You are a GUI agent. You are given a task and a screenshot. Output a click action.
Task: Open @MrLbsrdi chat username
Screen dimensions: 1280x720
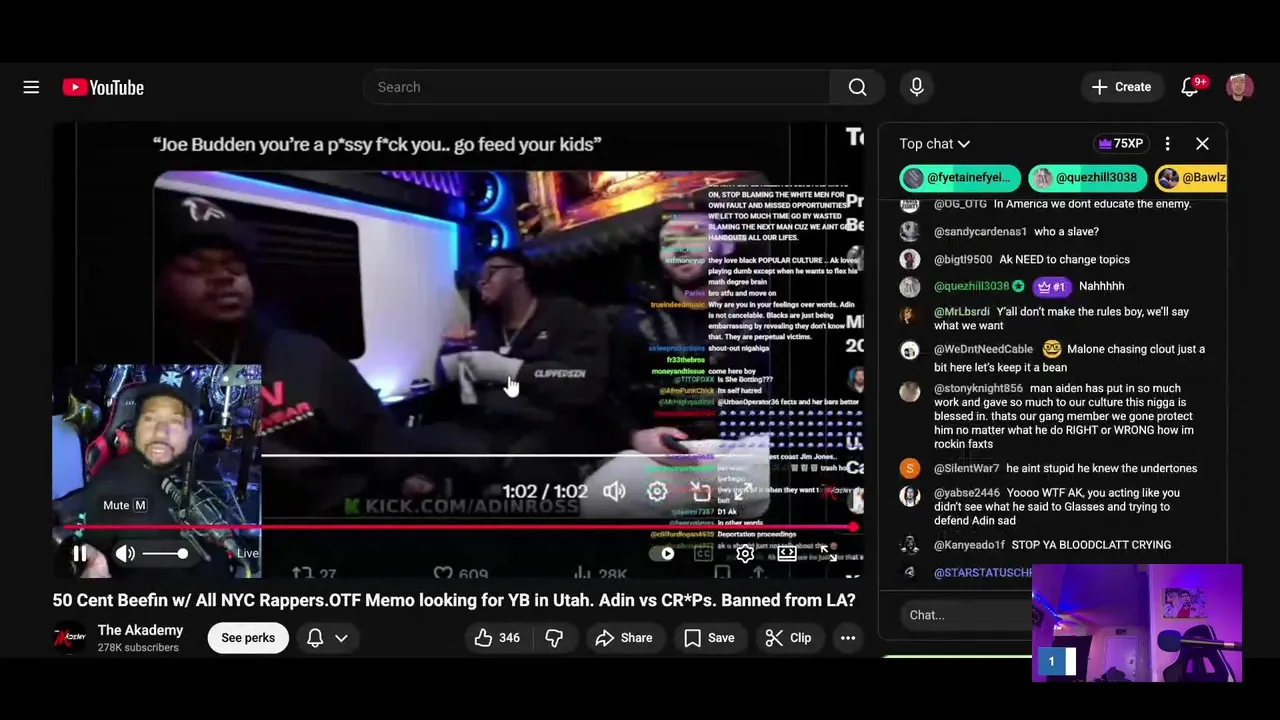961,312
